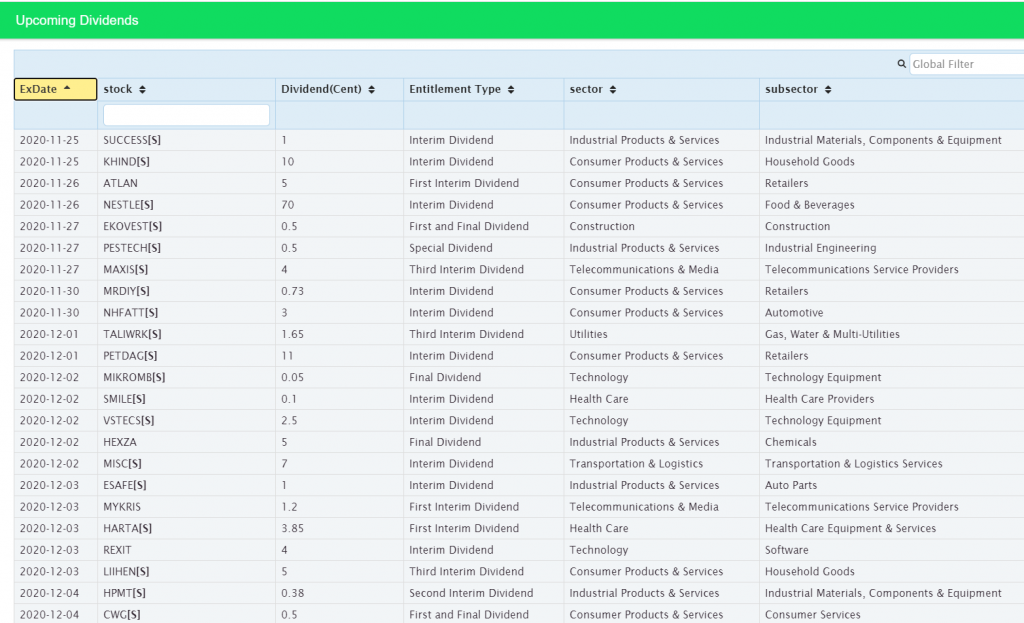Click the EKOVEST[S] stock entry
The image size is (1024, 623).
132,227
